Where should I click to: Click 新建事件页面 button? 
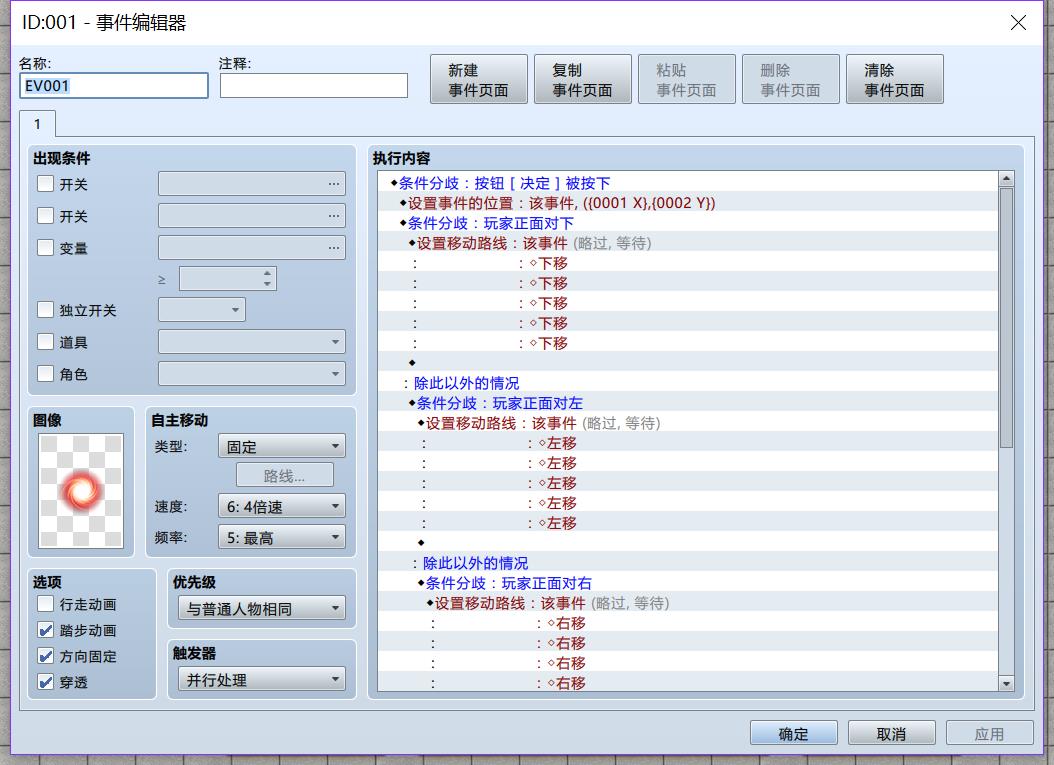point(479,79)
